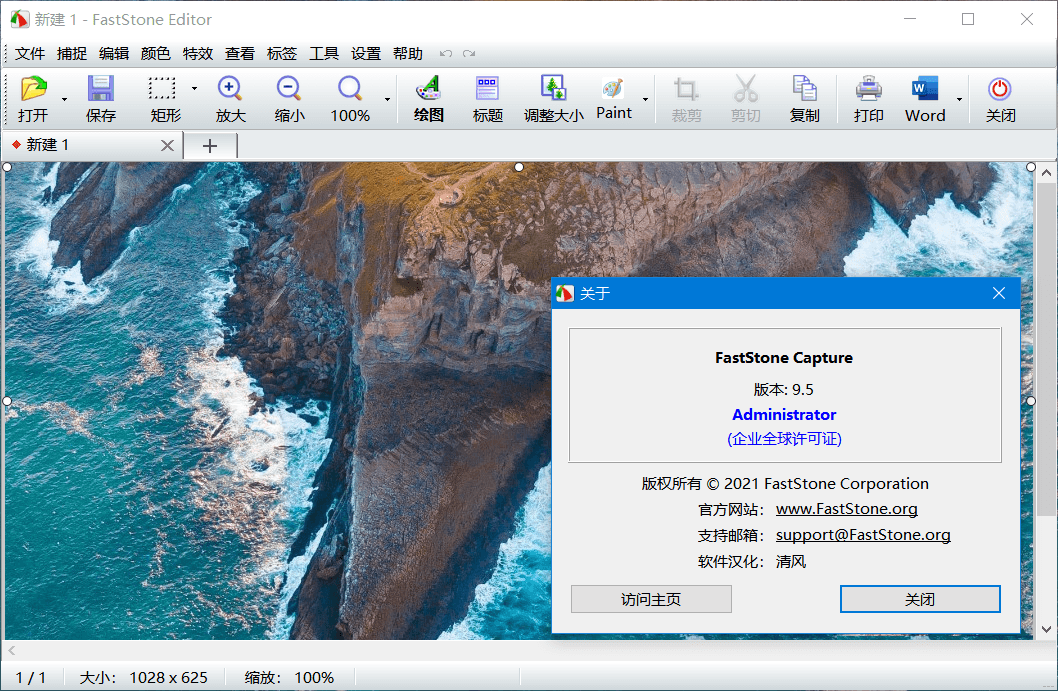This screenshot has width=1058, height=691.
Task: Click the vertical scrollbar thumb
Action: click(1046, 349)
